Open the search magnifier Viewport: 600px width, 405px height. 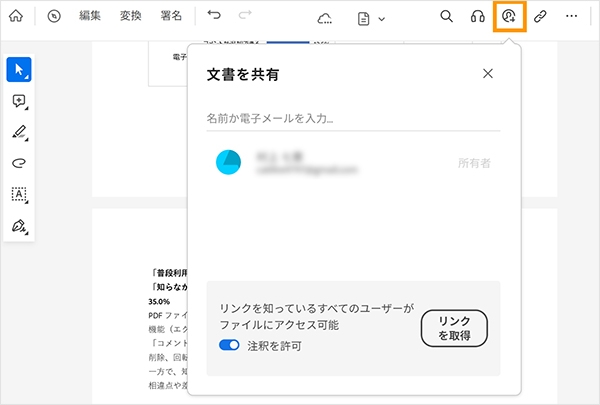pyautogui.click(x=447, y=17)
